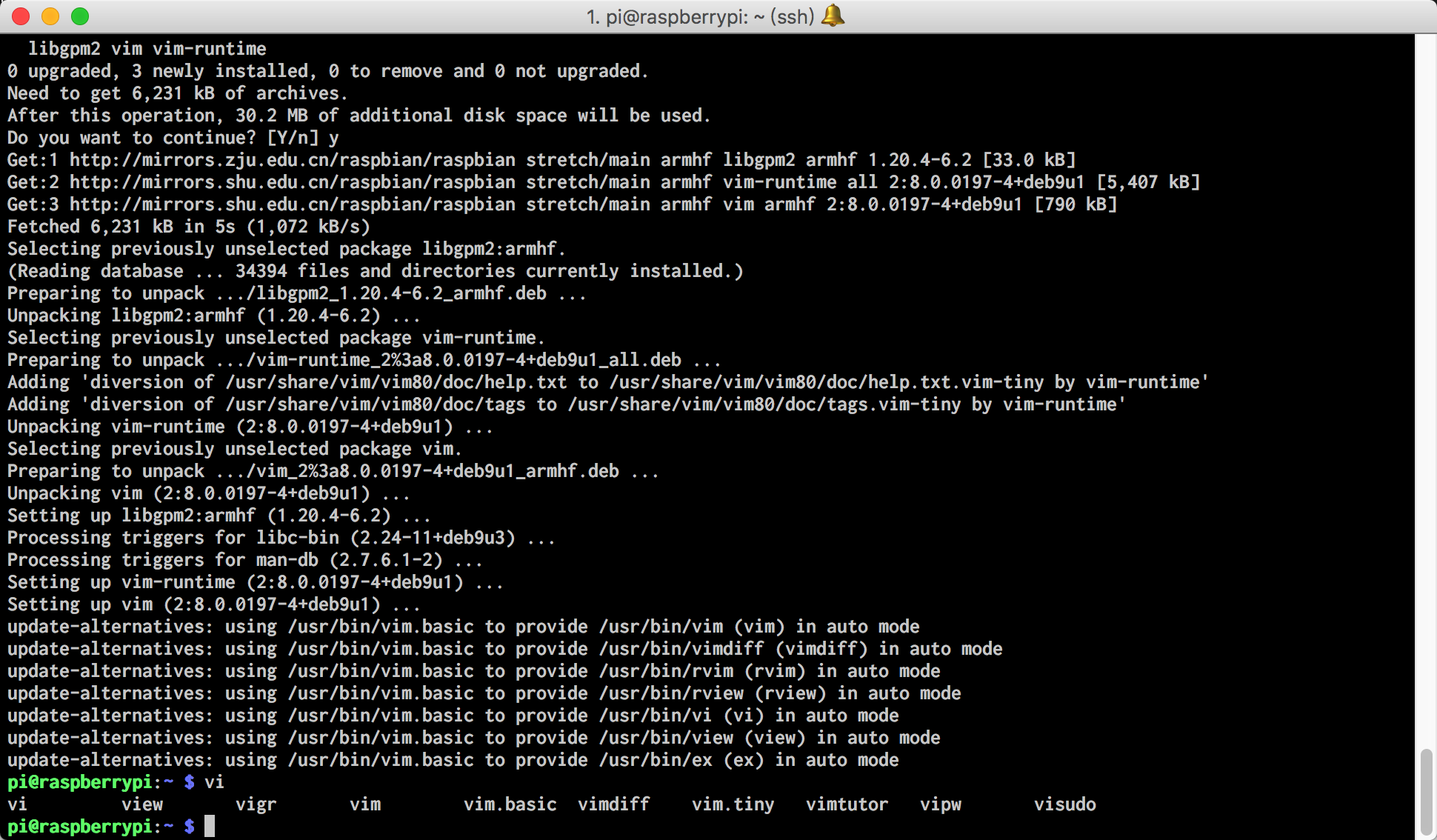This screenshot has width=1437, height=840.
Task: Click 'vigr' in the completion suggestions row
Action: click(x=256, y=804)
